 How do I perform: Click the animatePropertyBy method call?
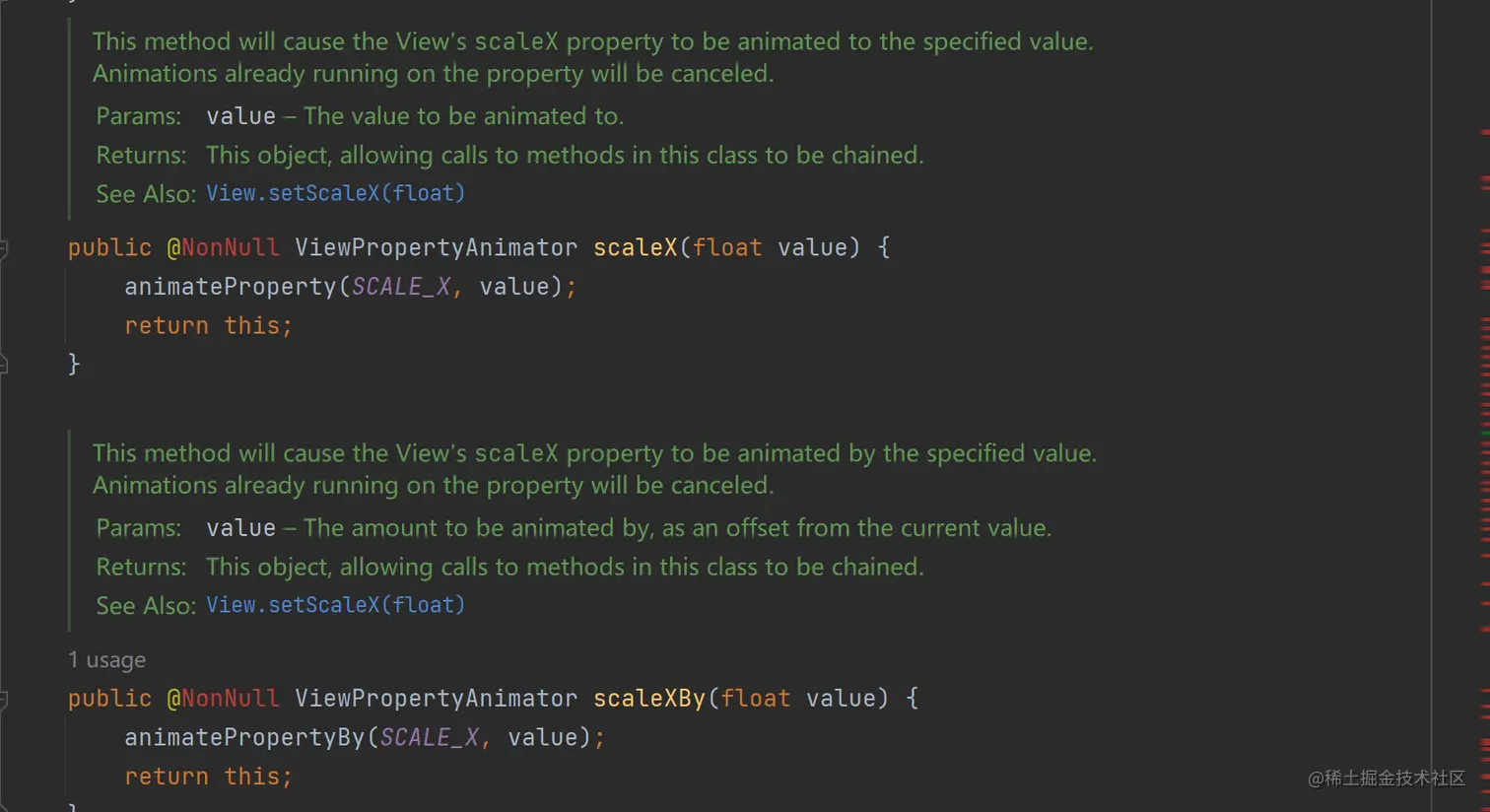tap(244, 738)
